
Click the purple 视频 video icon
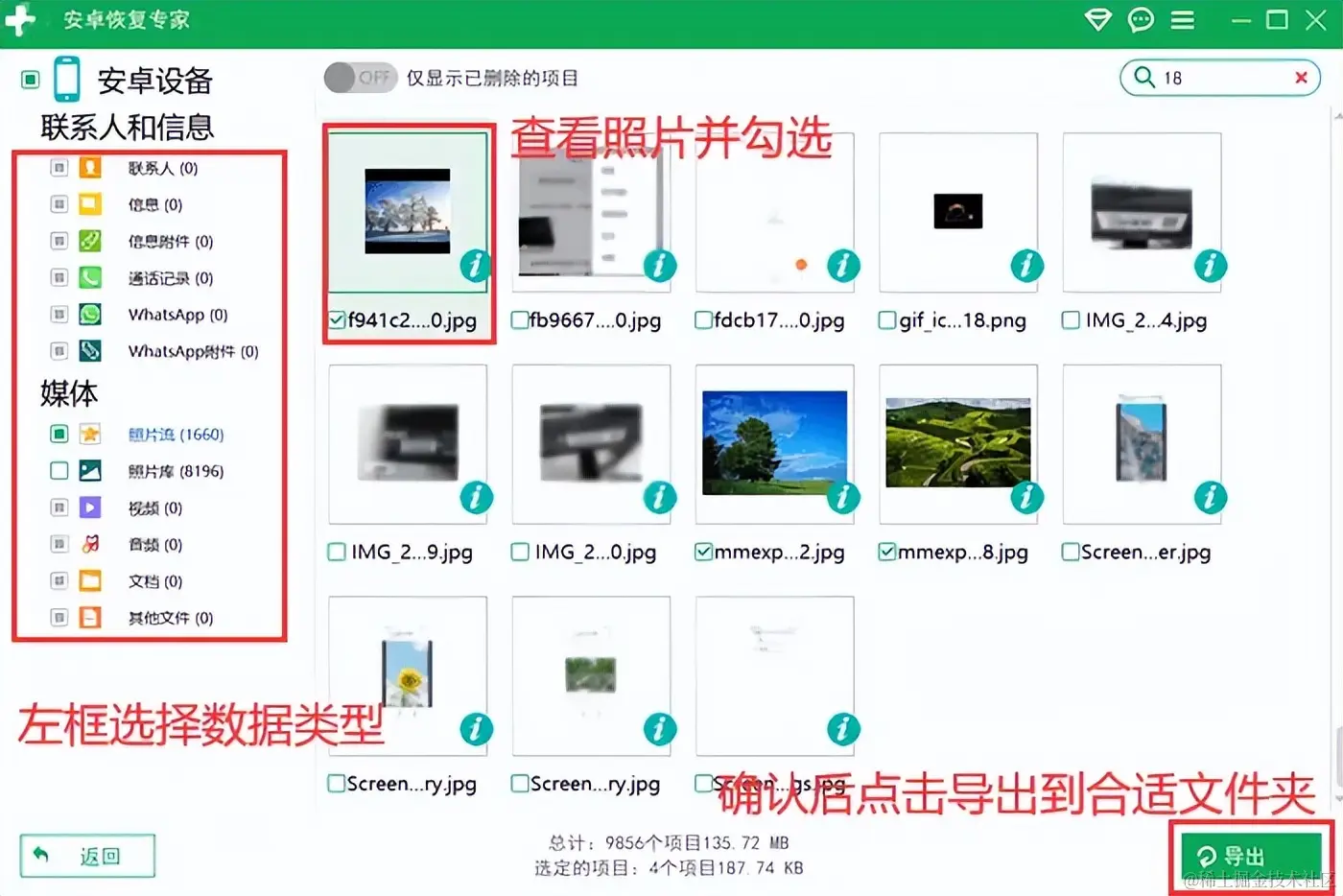click(x=90, y=507)
